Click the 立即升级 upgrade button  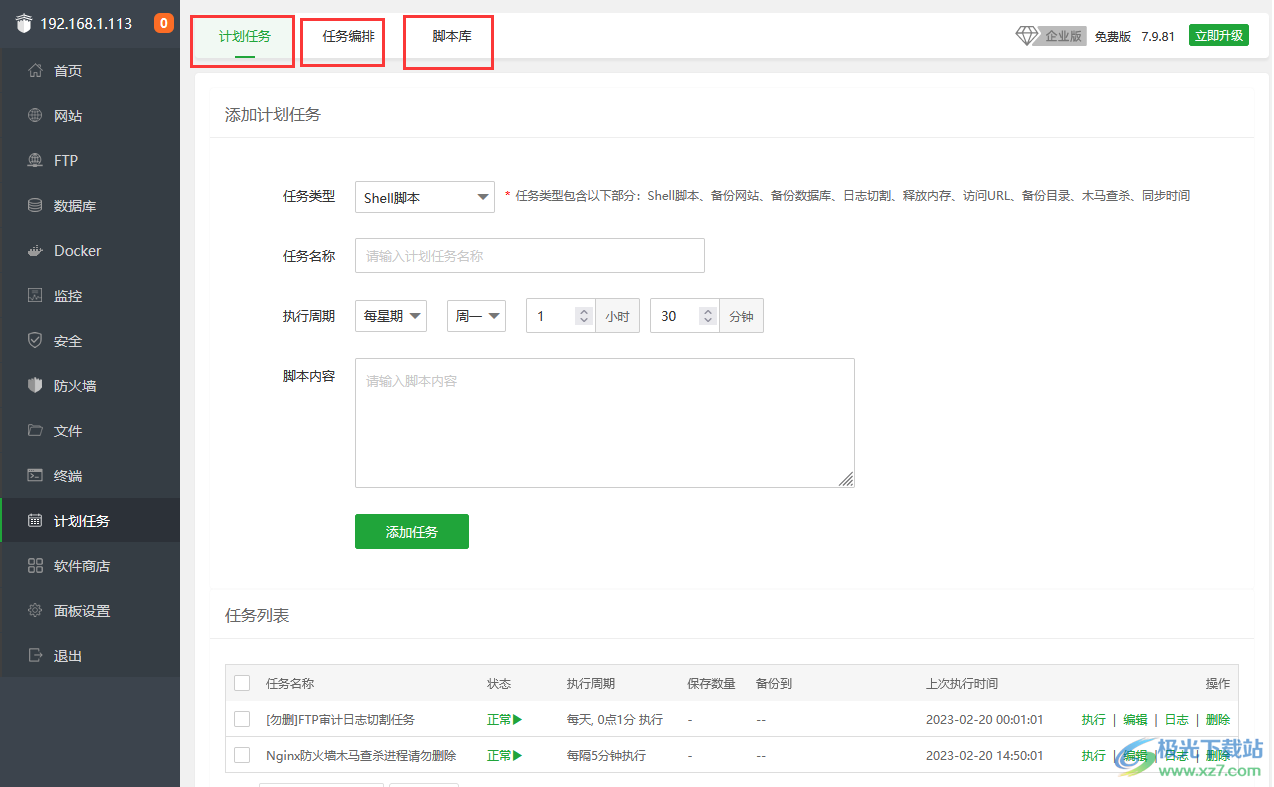click(1219, 35)
